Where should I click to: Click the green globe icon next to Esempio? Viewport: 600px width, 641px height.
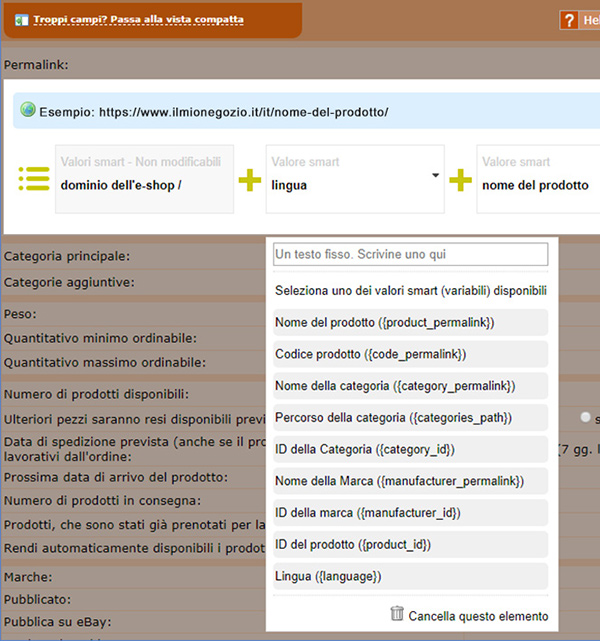tap(28, 110)
